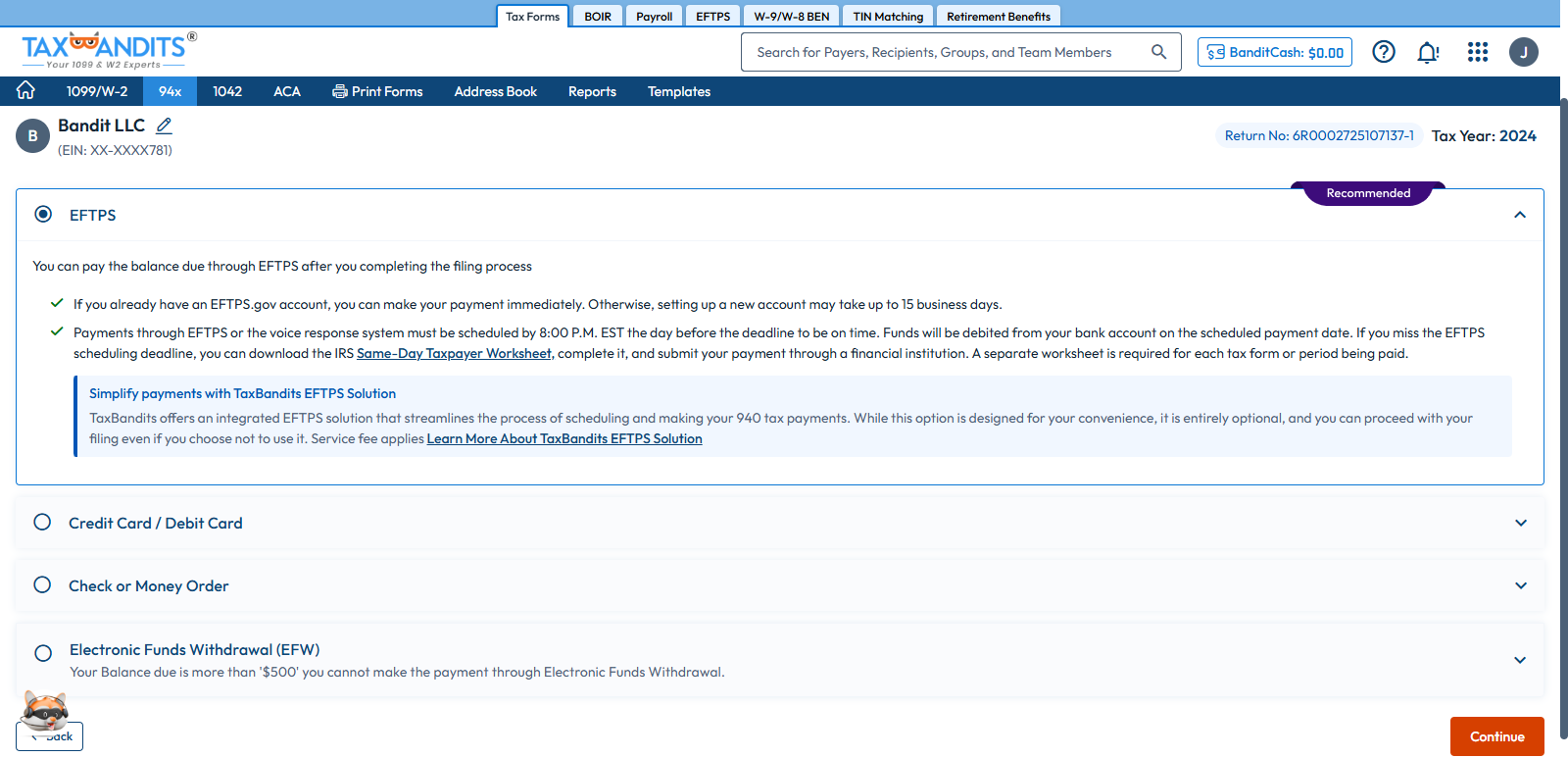
Task: Select the Electronic Funds Withdrawal radio button
Action: point(43,653)
